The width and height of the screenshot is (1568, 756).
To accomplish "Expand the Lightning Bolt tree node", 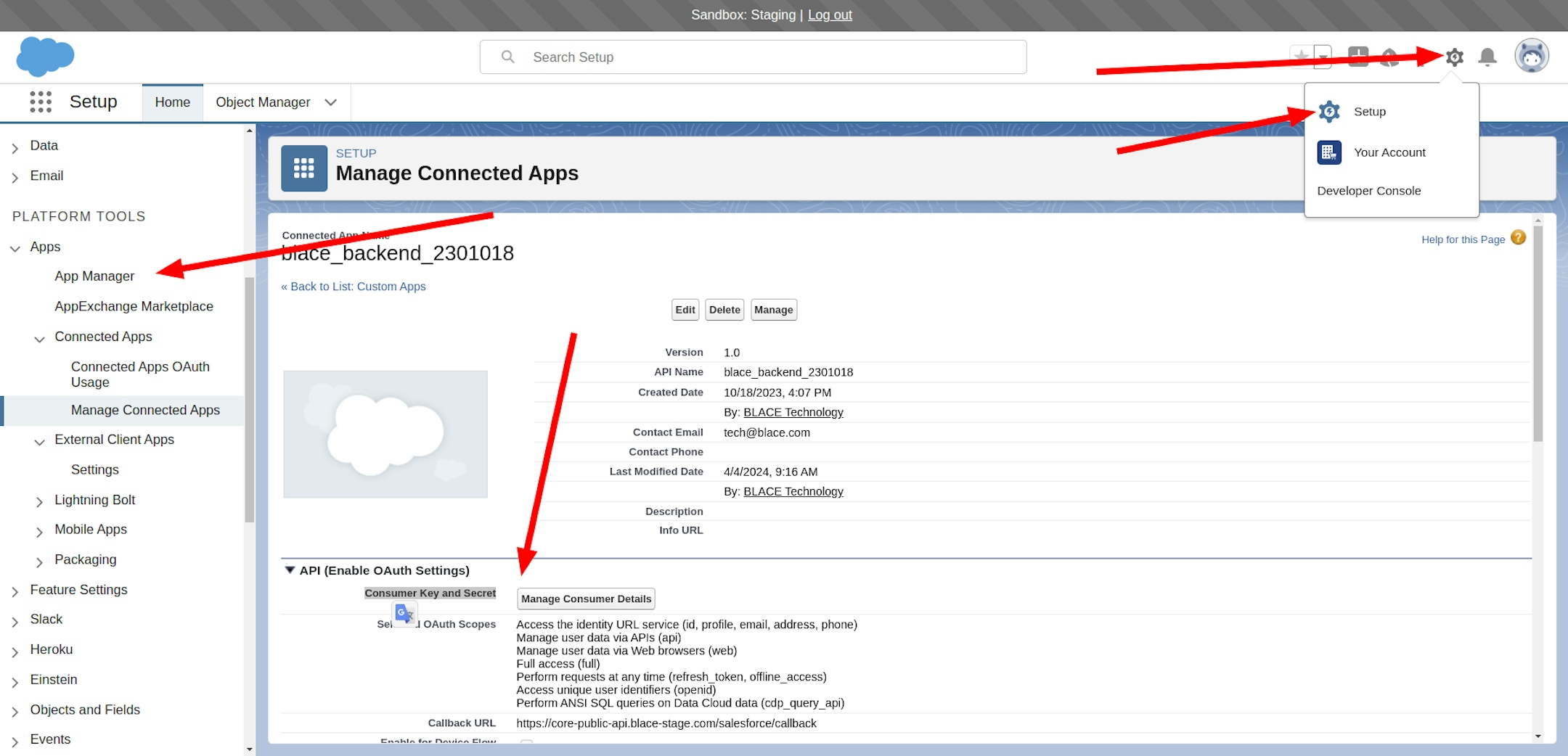I will [40, 501].
